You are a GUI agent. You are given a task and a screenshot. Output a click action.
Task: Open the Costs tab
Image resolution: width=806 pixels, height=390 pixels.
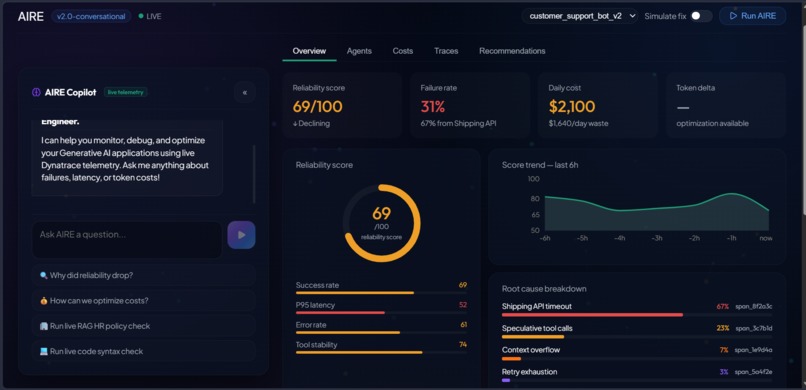tap(402, 51)
